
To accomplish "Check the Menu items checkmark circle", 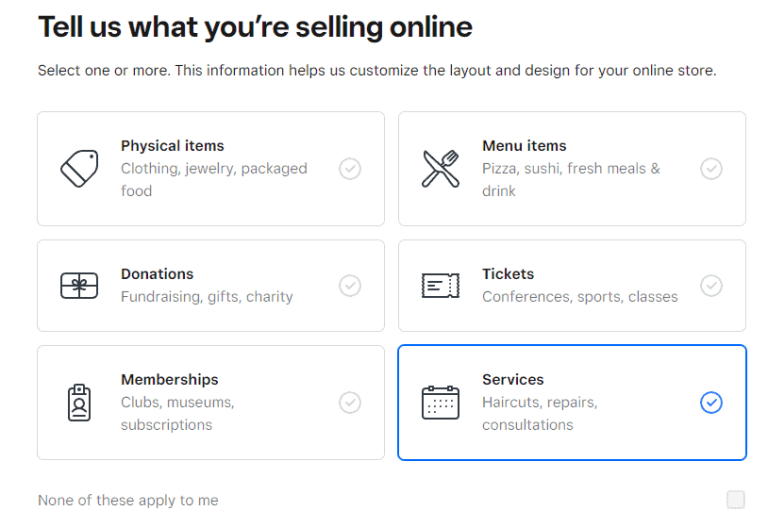I will pos(711,168).
